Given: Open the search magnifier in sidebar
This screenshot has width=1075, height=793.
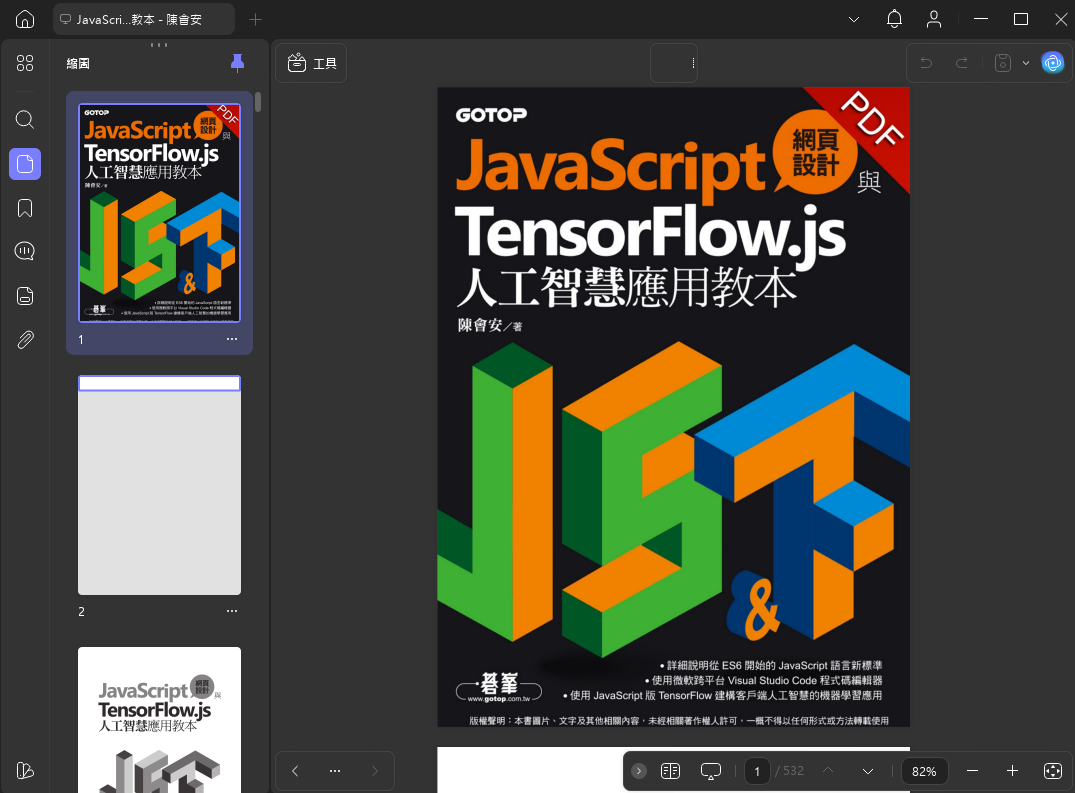Looking at the screenshot, I should (25, 119).
